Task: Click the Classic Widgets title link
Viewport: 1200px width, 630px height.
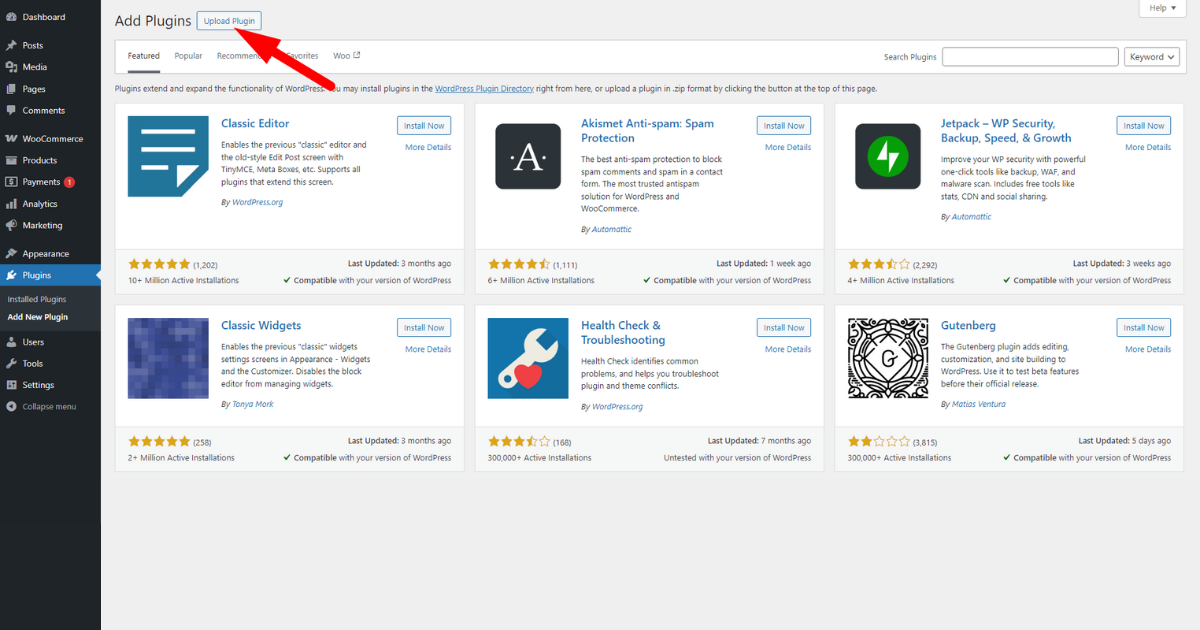Action: coord(261,326)
